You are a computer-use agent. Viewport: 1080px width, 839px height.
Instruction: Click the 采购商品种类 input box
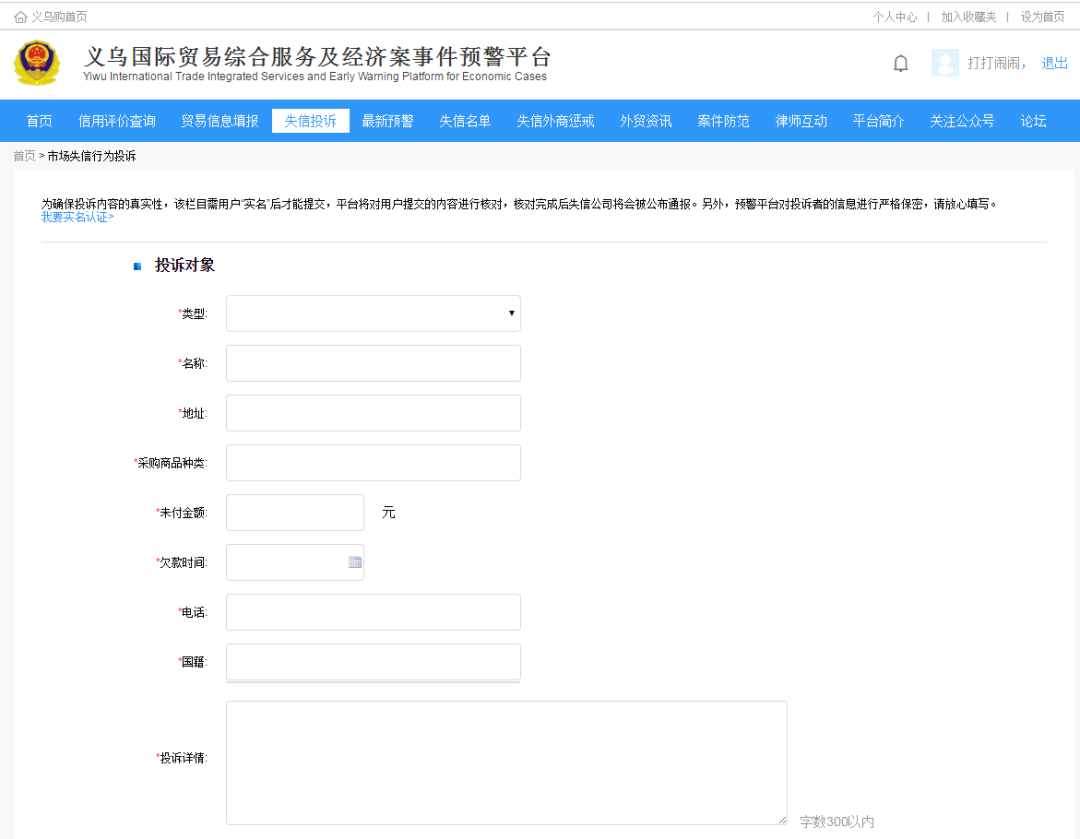click(x=373, y=463)
